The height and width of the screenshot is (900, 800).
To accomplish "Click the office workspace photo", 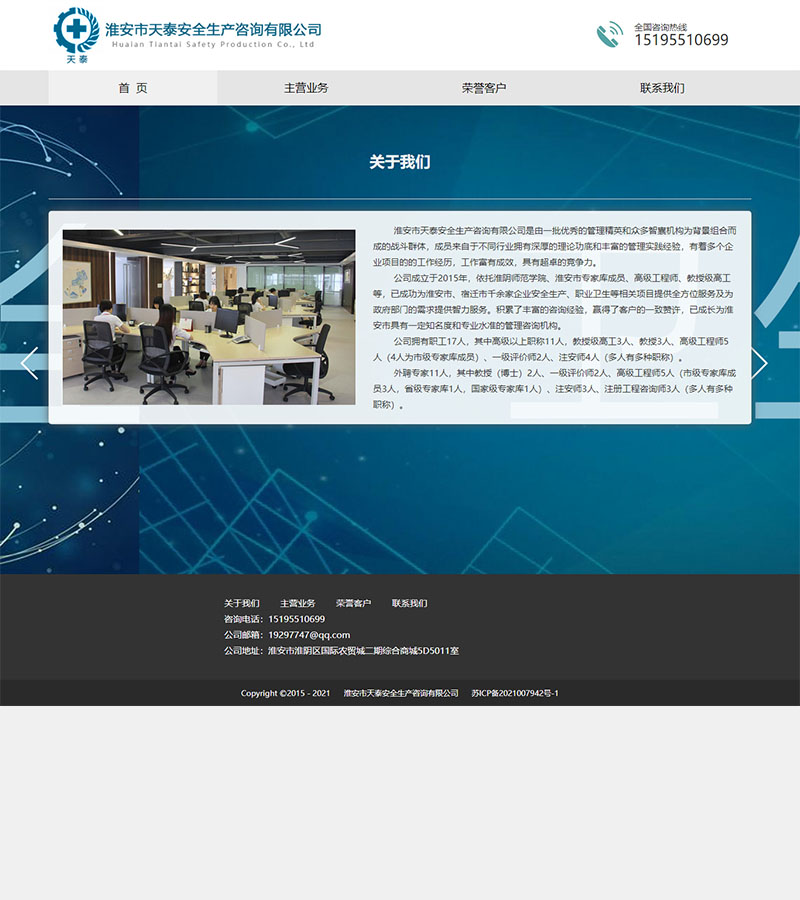I will coord(209,317).
